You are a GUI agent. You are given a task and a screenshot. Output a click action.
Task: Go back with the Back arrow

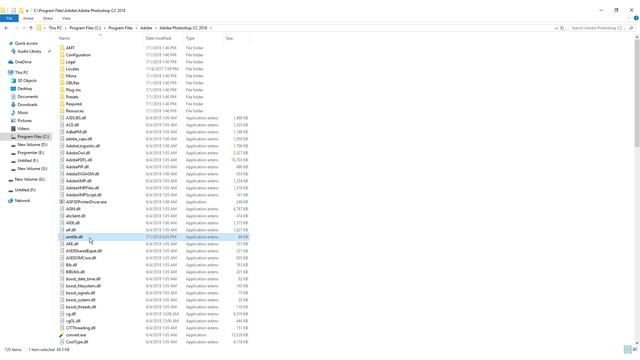[6, 28]
